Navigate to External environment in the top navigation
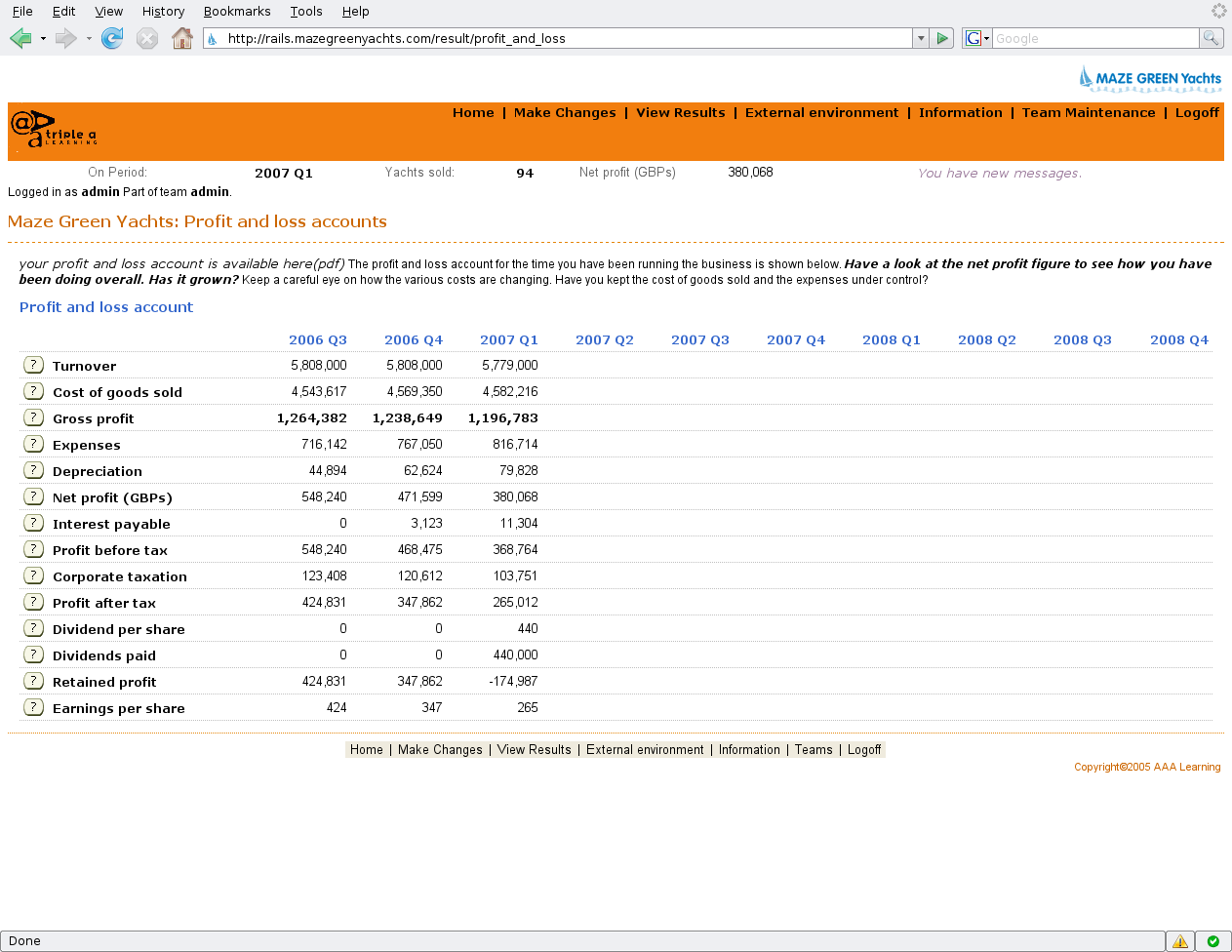The width and height of the screenshot is (1232, 952). [822, 112]
